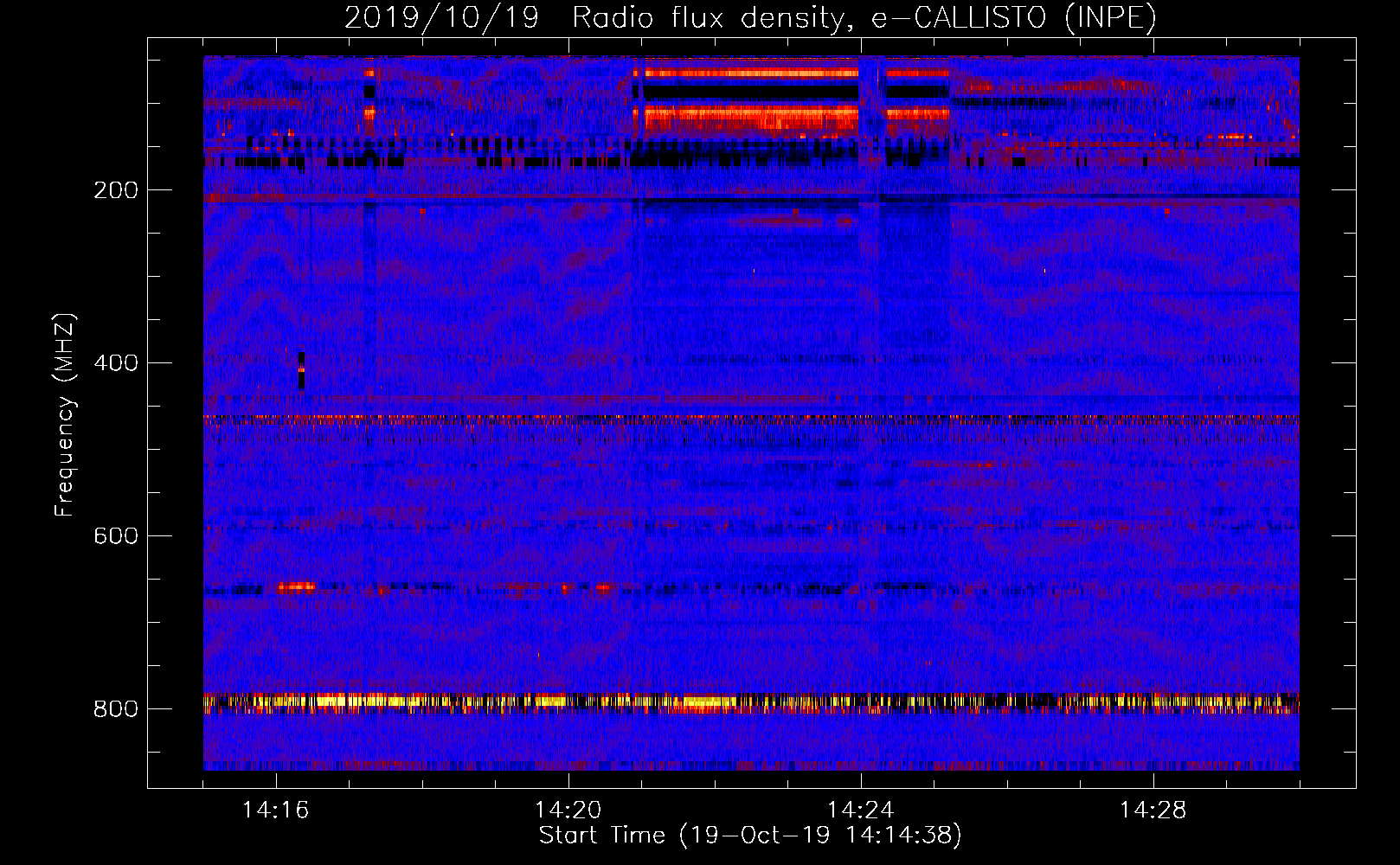
Task: Click the 'Start Time (19-Oct-19 14:14:38)' label
Action: 750,836
